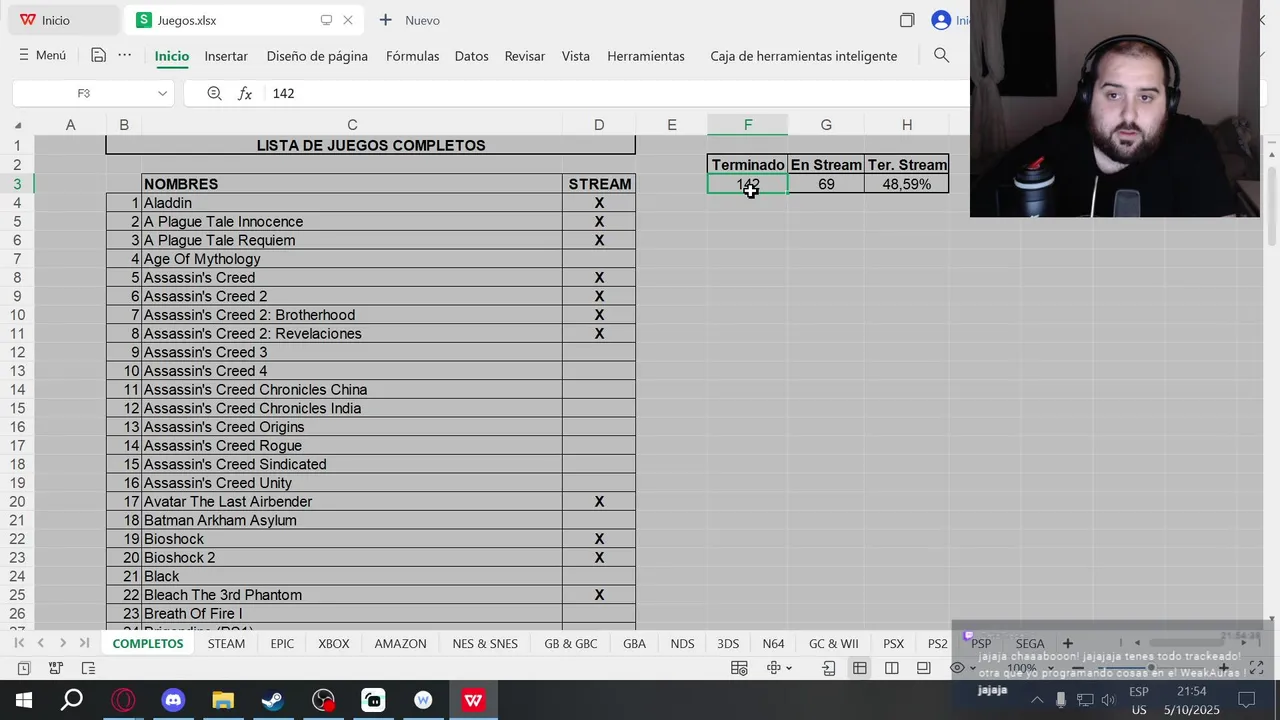Click the select-all corner triangle

click(x=17, y=125)
